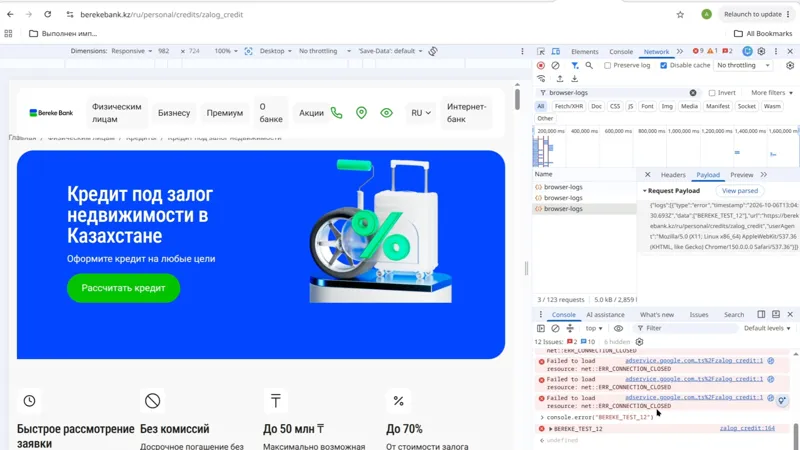Open device toolbar more options menu
Viewport: 800px width, 450px height.
click(x=522, y=51)
